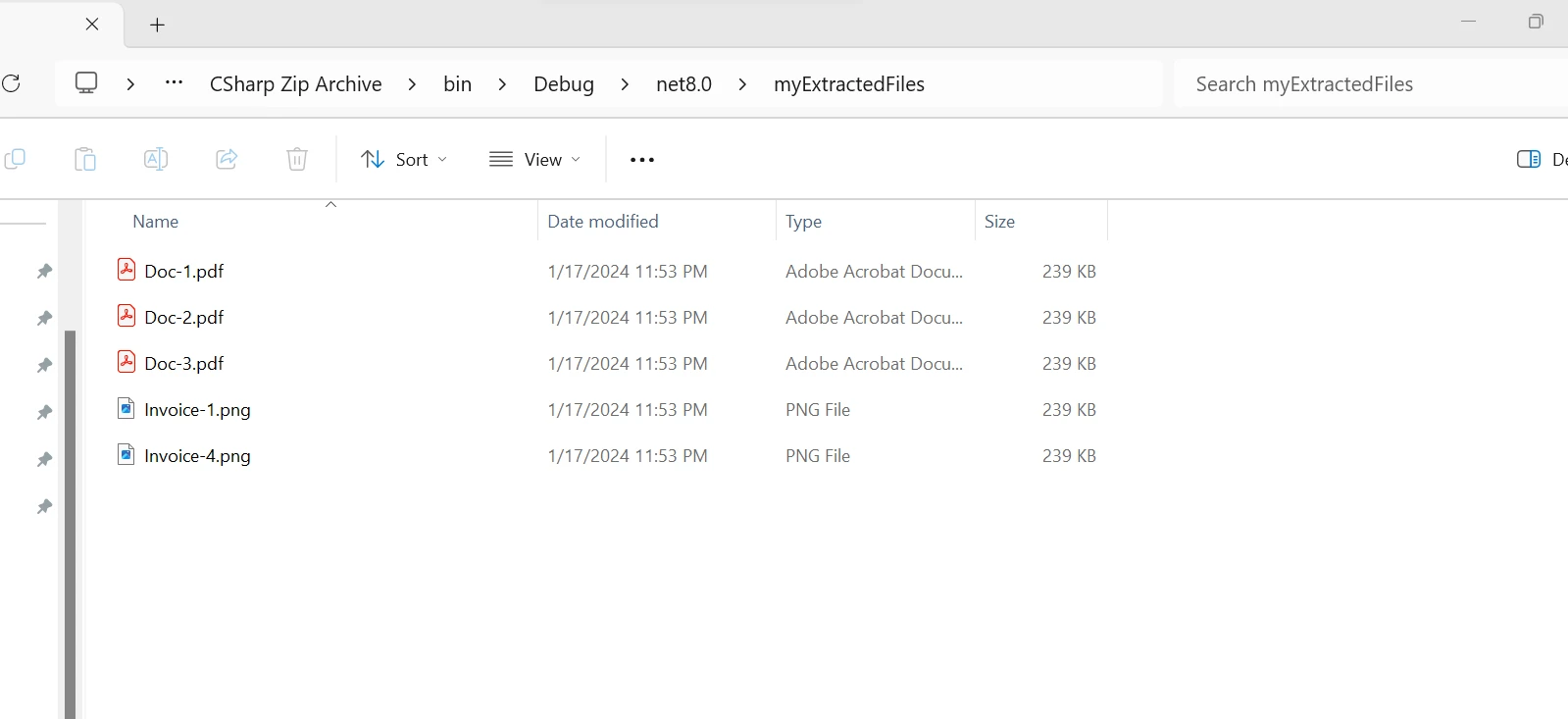Click the Copy icon in toolbar
This screenshot has height=719, width=1568.
coord(15,159)
